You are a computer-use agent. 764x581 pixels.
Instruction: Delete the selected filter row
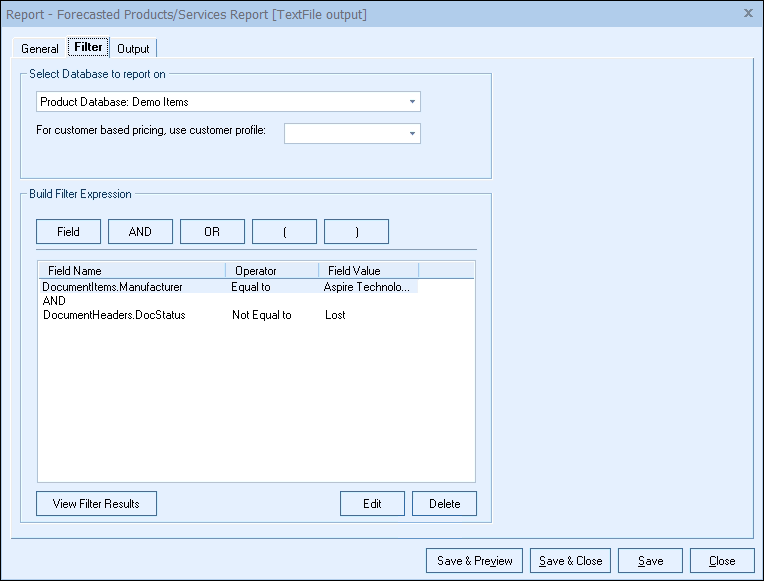(x=444, y=504)
